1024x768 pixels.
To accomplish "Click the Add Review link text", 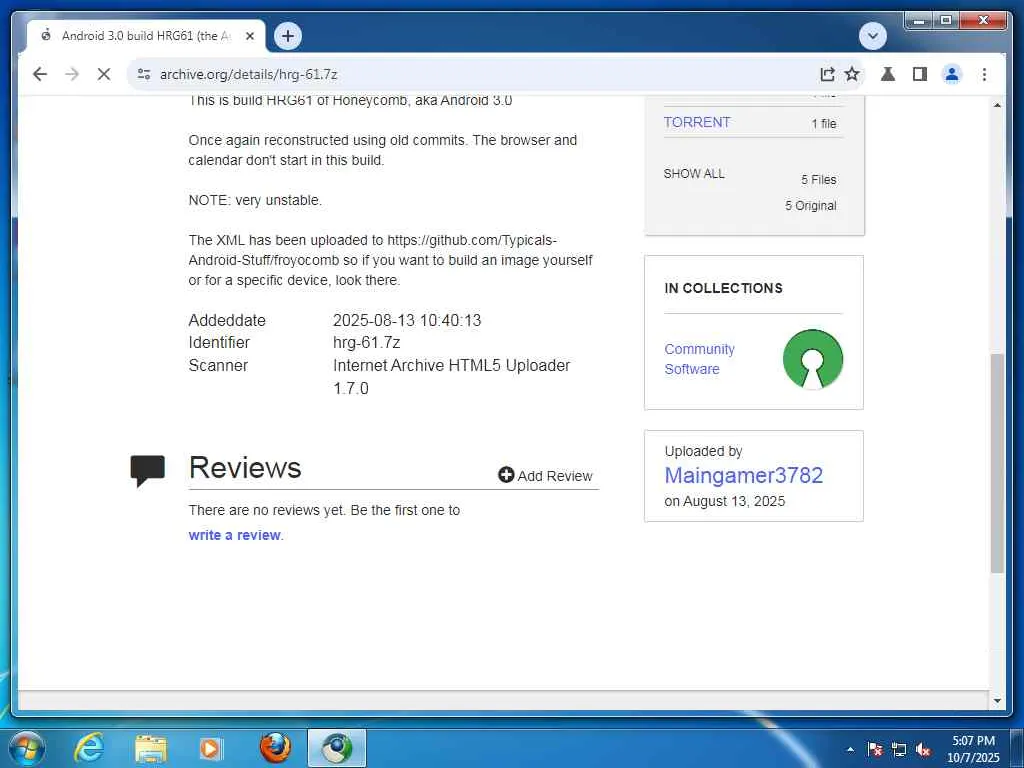I will tap(554, 476).
